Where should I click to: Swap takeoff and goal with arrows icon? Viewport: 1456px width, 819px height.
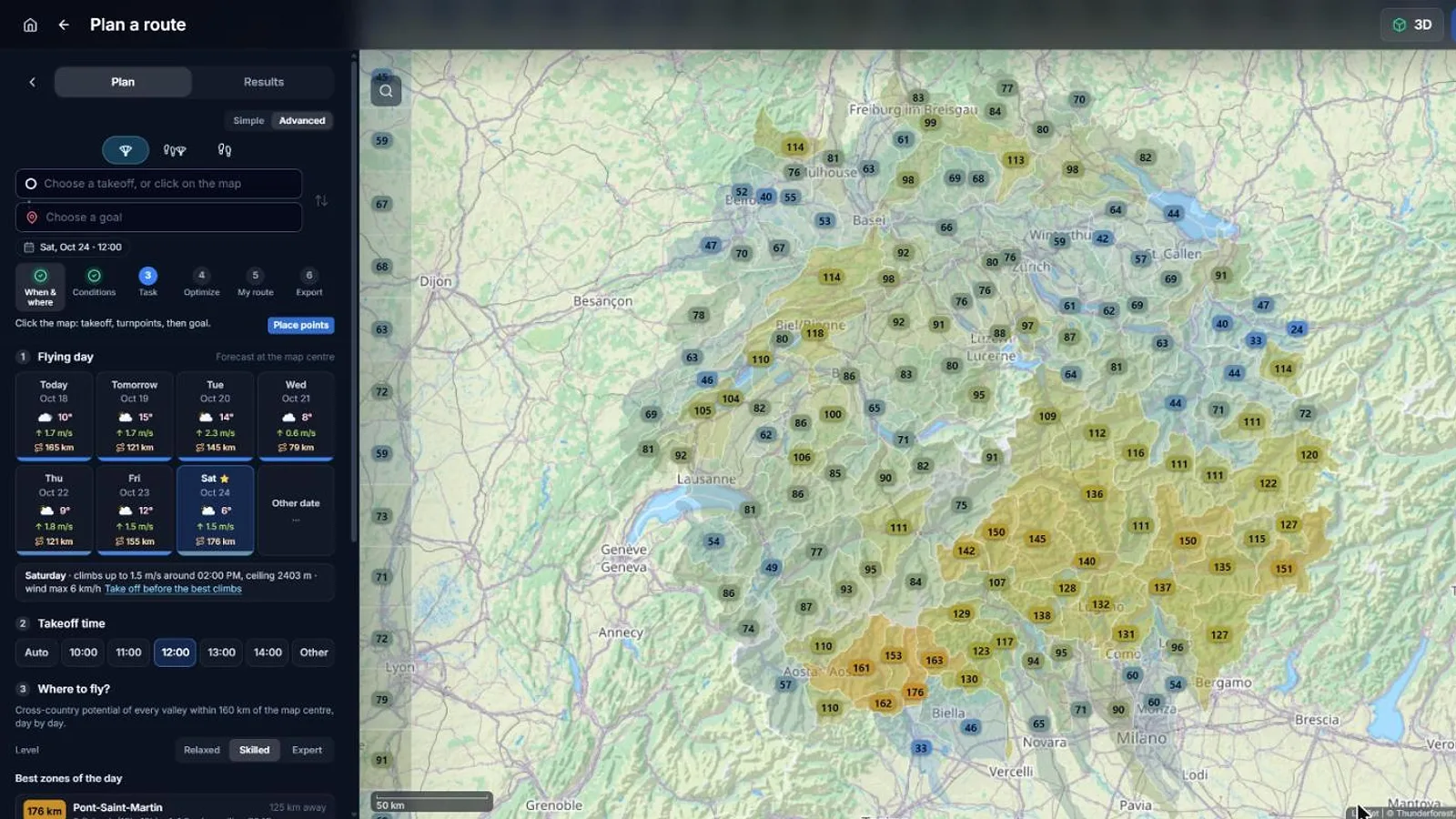321,200
